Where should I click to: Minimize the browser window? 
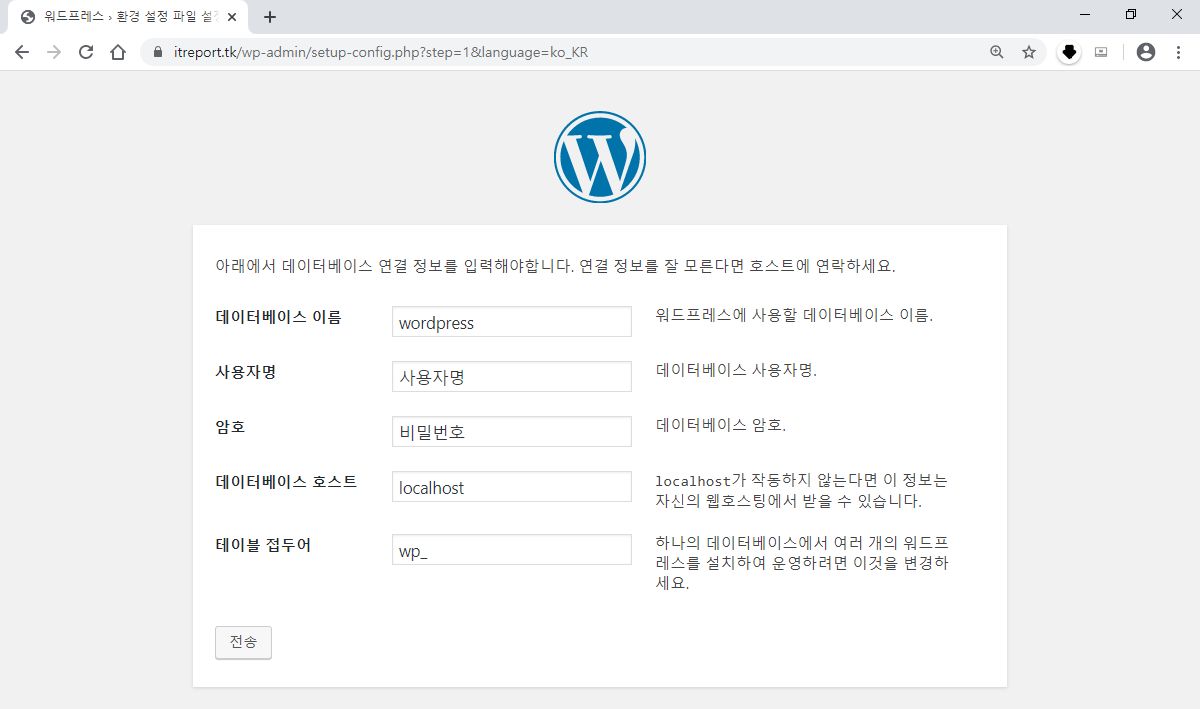tap(1085, 14)
